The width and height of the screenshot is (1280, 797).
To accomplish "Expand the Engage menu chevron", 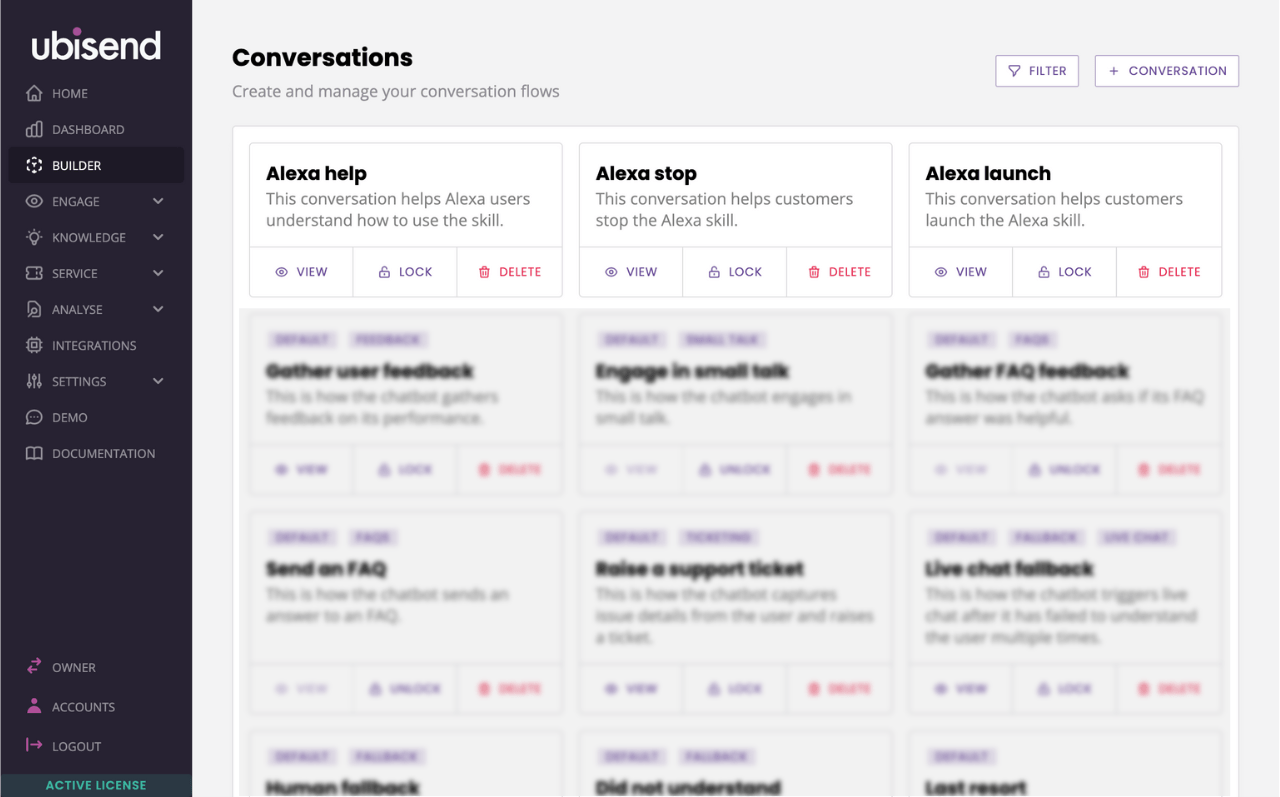I will click(x=158, y=201).
